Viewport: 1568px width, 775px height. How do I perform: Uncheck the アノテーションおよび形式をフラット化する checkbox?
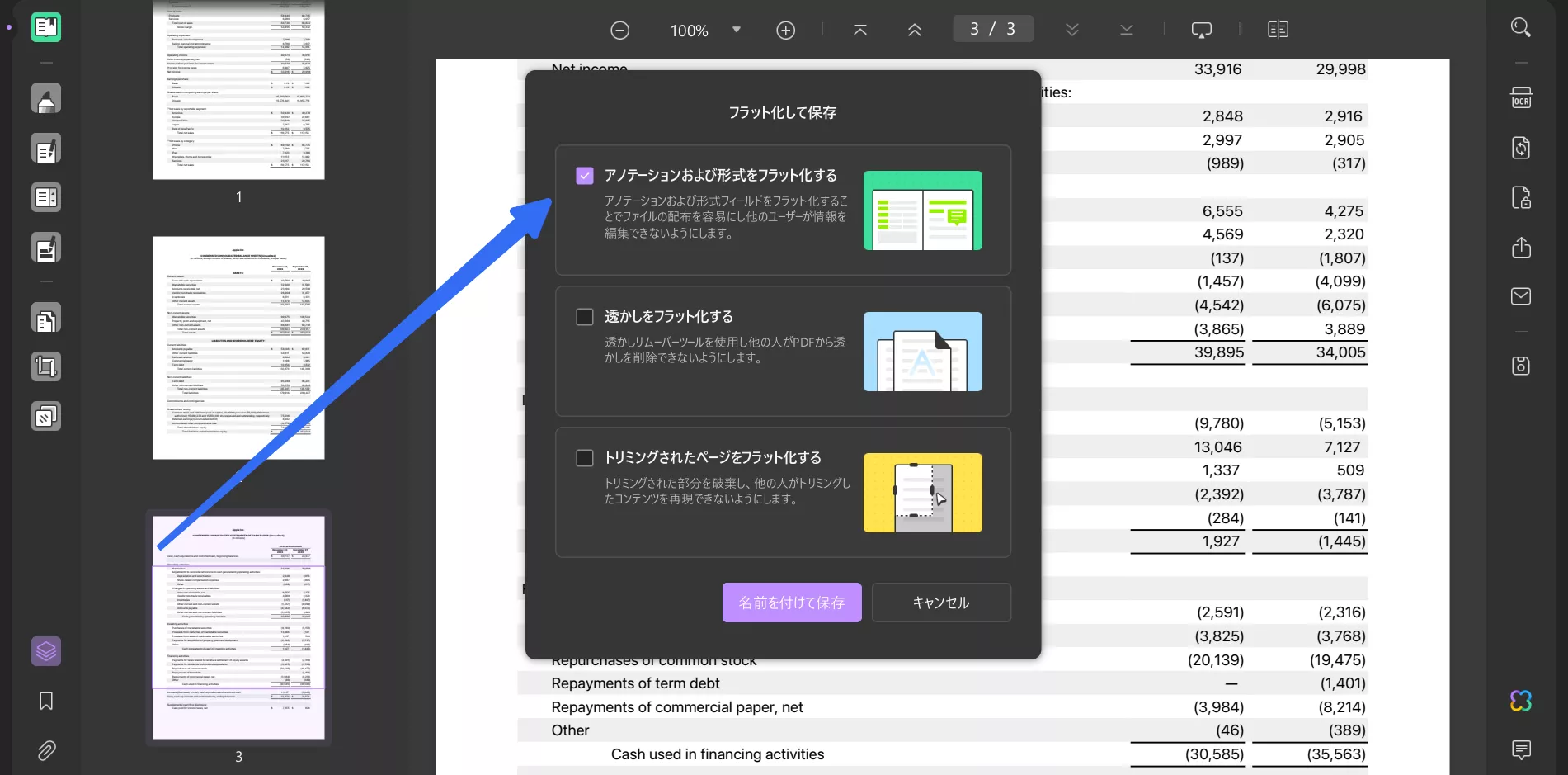(585, 176)
